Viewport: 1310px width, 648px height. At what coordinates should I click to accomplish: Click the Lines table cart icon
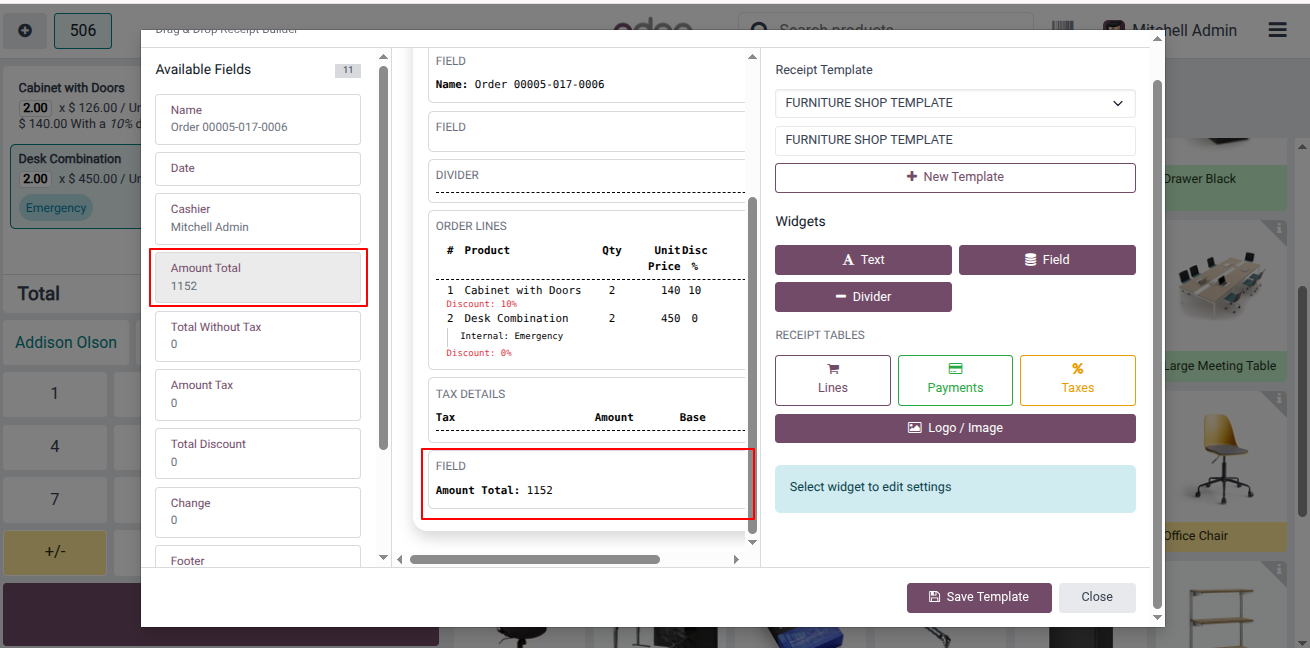pyautogui.click(x=832, y=368)
